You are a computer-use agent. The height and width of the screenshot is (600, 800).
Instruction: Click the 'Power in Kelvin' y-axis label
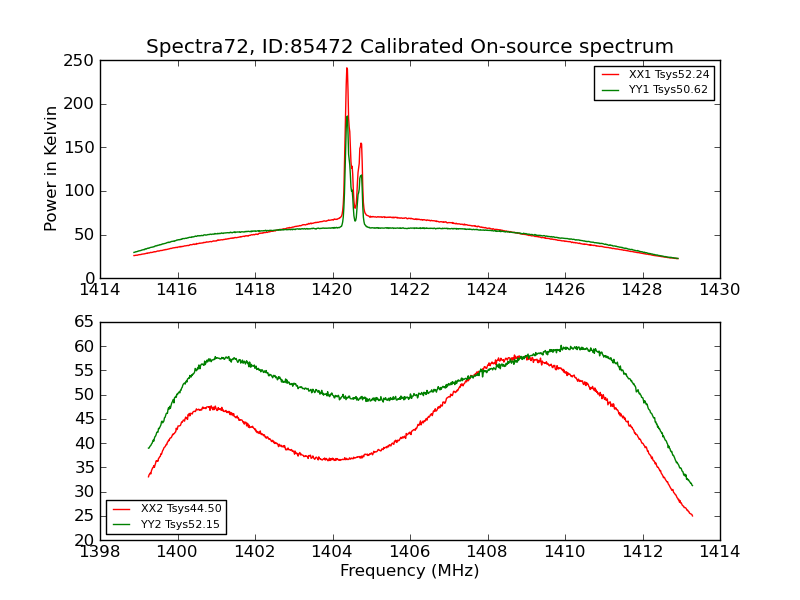click(50, 169)
